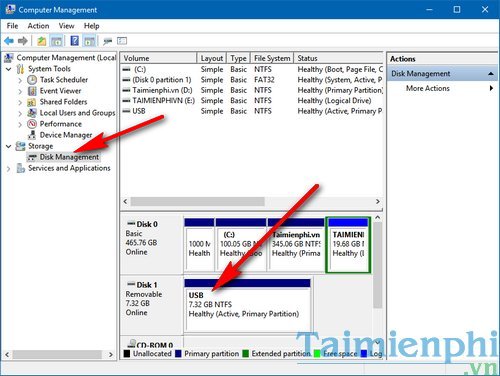Click the blue Help toolbar icon
The height and width of the screenshot is (376, 500).
pyautogui.click(x=75, y=41)
